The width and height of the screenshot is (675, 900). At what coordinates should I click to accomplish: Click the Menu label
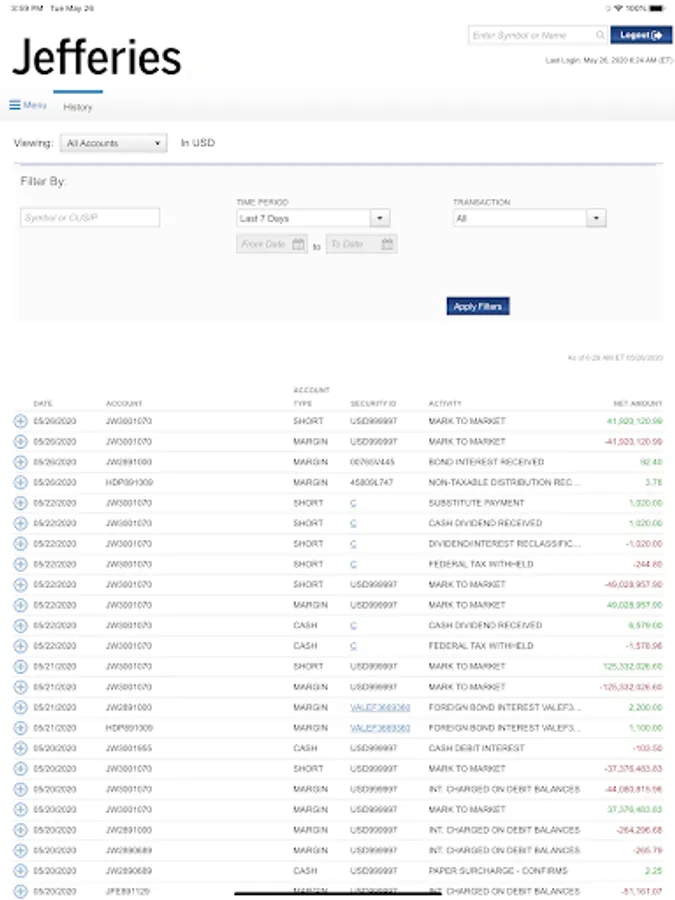(34, 105)
